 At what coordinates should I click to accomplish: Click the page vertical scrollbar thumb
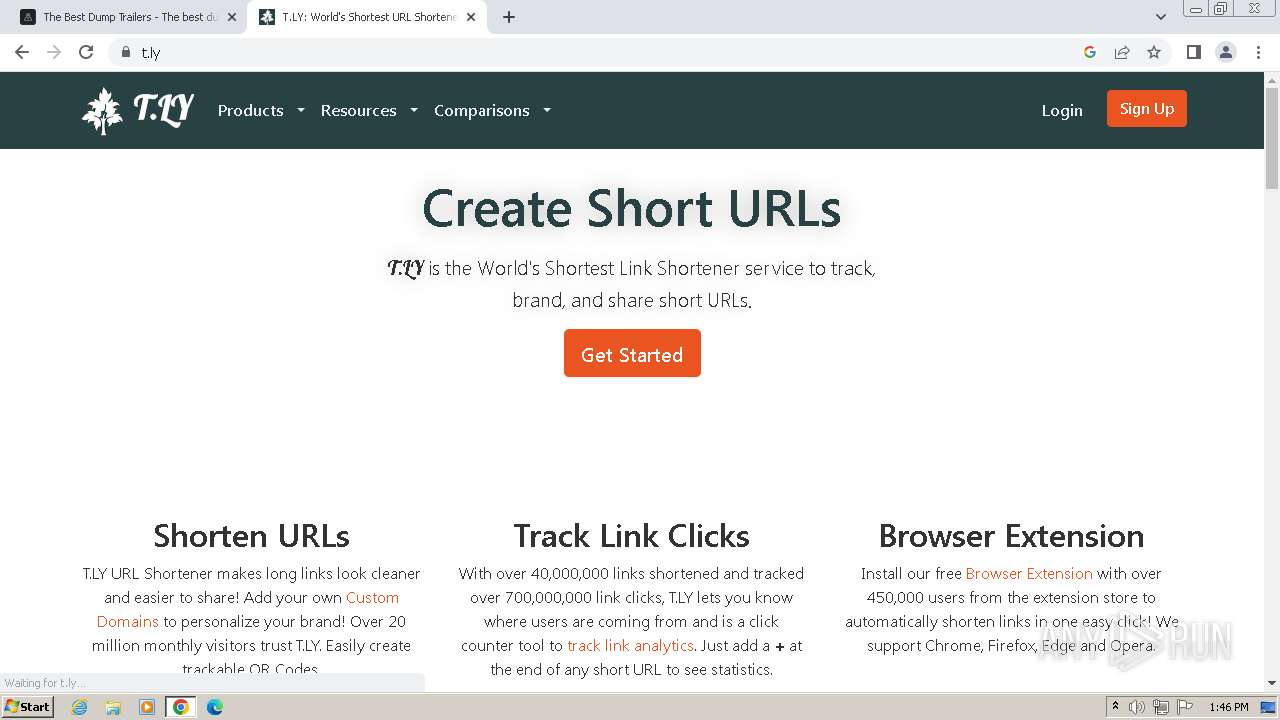click(1272, 138)
